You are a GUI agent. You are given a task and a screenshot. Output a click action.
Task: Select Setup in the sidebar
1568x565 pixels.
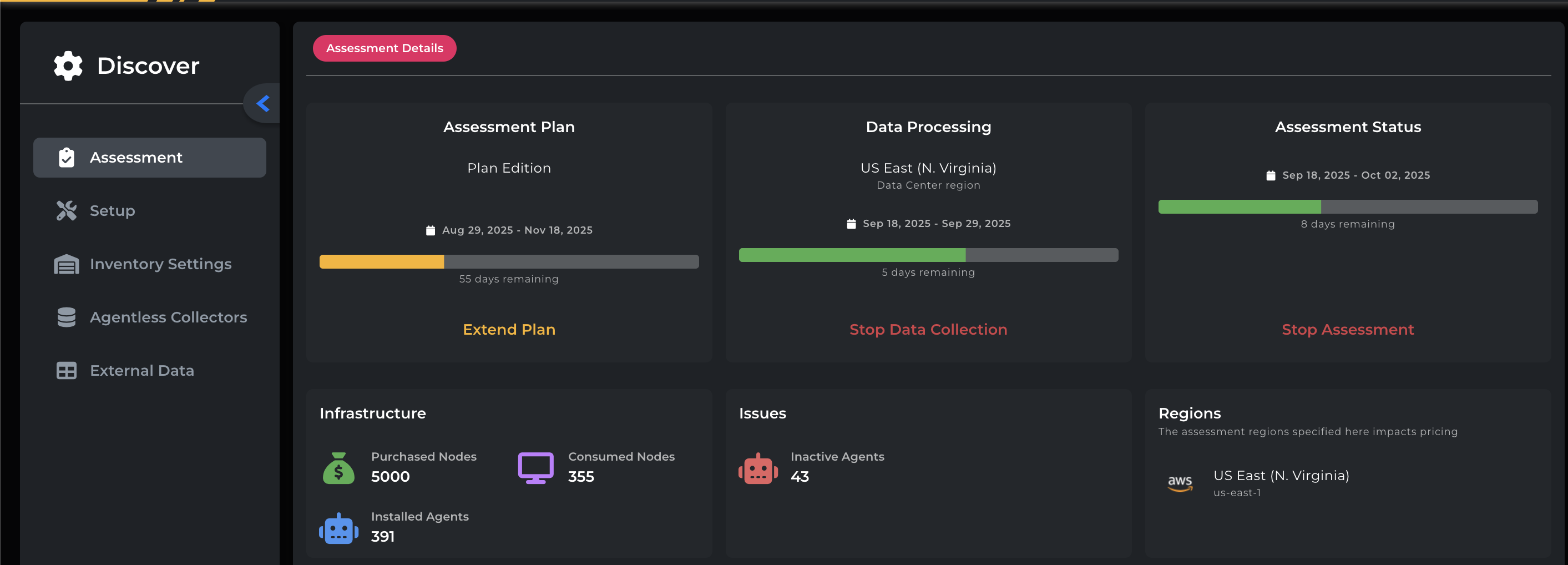[x=112, y=211]
